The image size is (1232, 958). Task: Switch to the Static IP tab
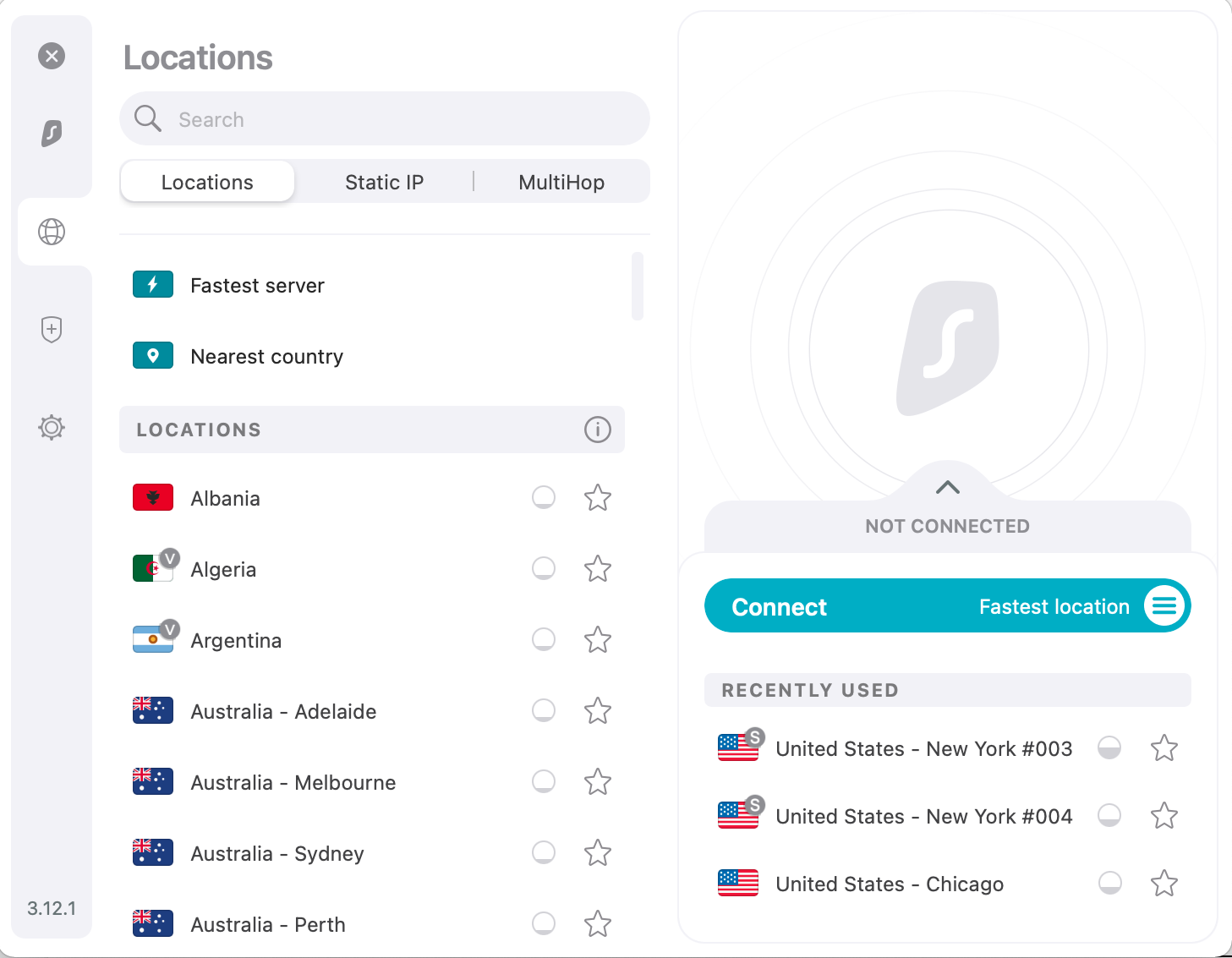384,181
